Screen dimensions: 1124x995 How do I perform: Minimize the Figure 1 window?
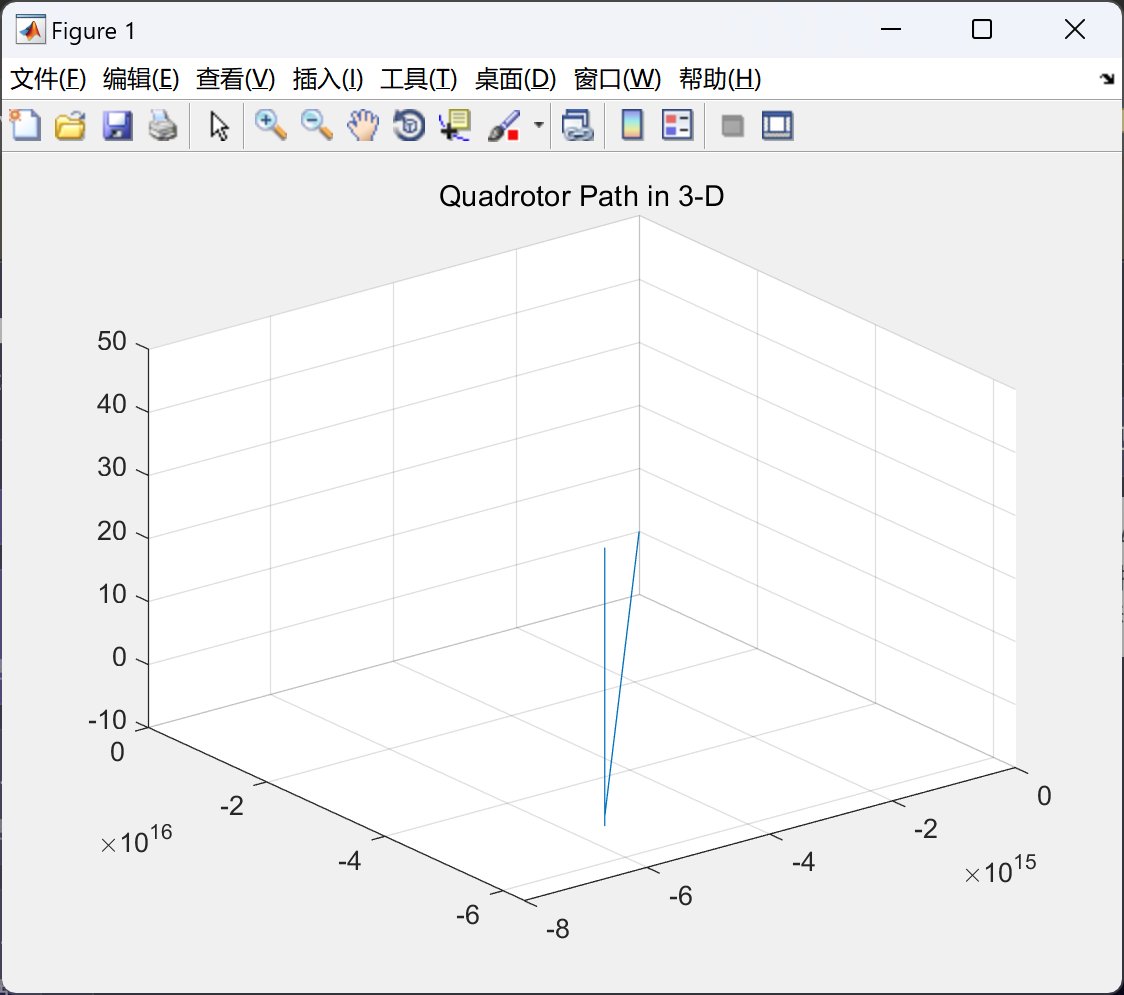890,29
